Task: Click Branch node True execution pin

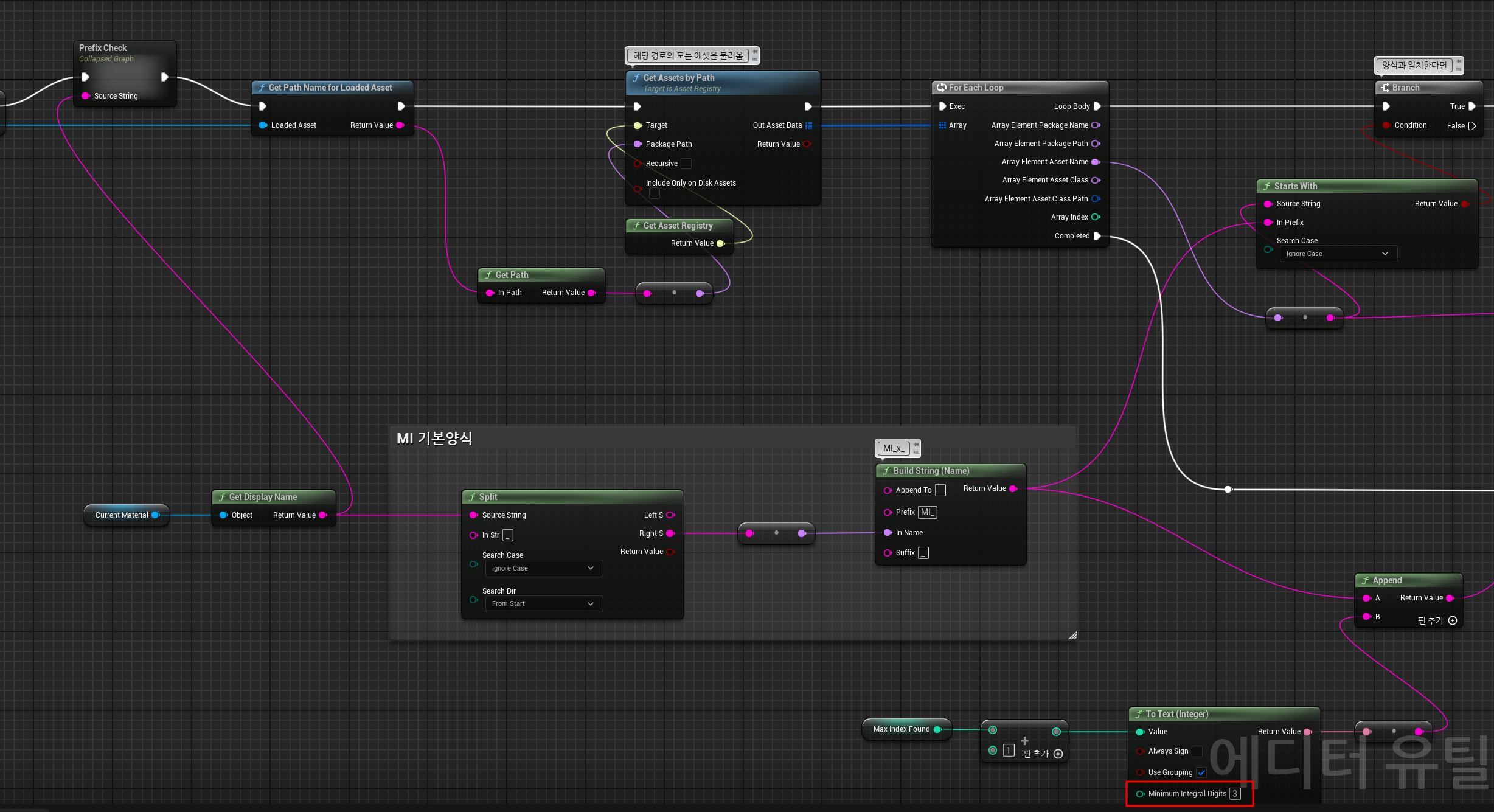Action: (1472, 106)
